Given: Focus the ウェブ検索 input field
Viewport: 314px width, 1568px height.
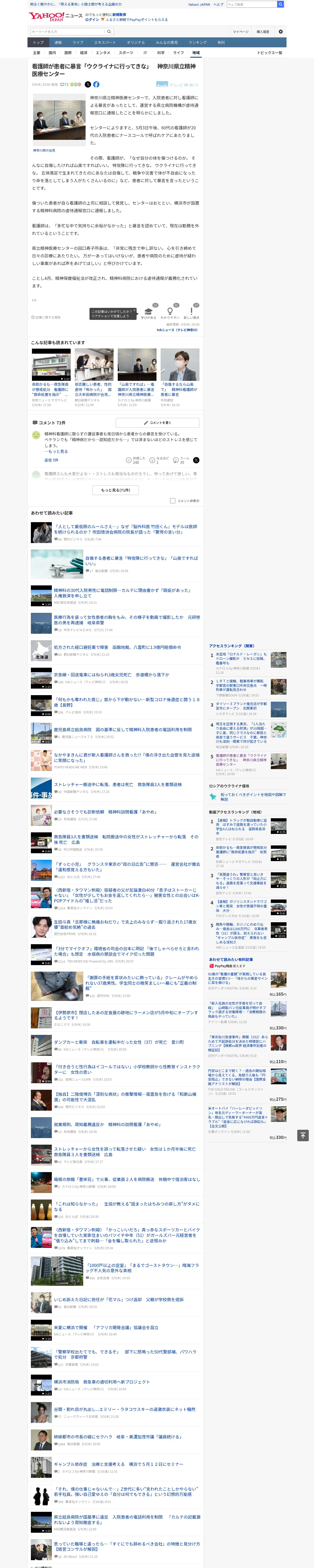Looking at the screenshot, I should pyautogui.click(x=252, y=4).
